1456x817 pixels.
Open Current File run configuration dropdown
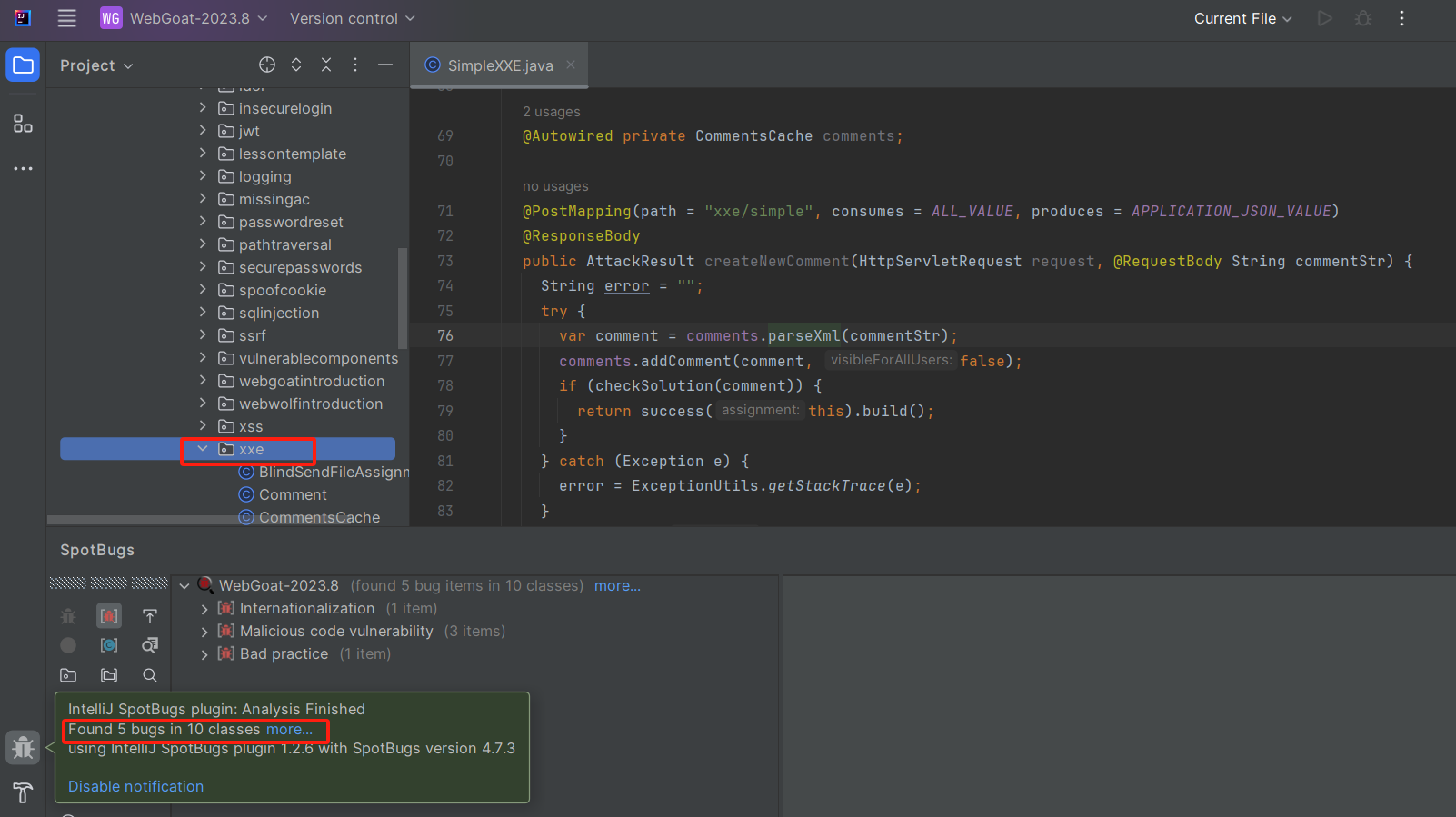(1242, 18)
